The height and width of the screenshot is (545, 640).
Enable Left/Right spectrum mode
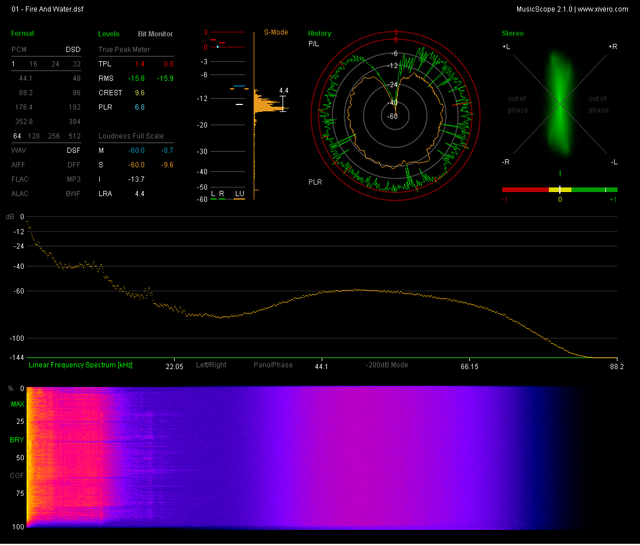pos(211,365)
